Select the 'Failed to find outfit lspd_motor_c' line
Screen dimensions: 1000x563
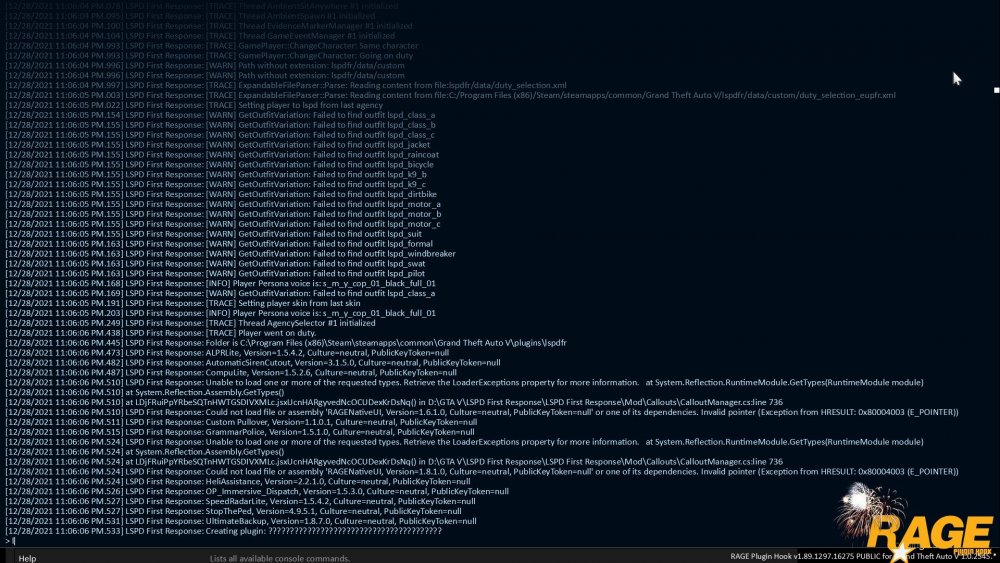click(223, 224)
